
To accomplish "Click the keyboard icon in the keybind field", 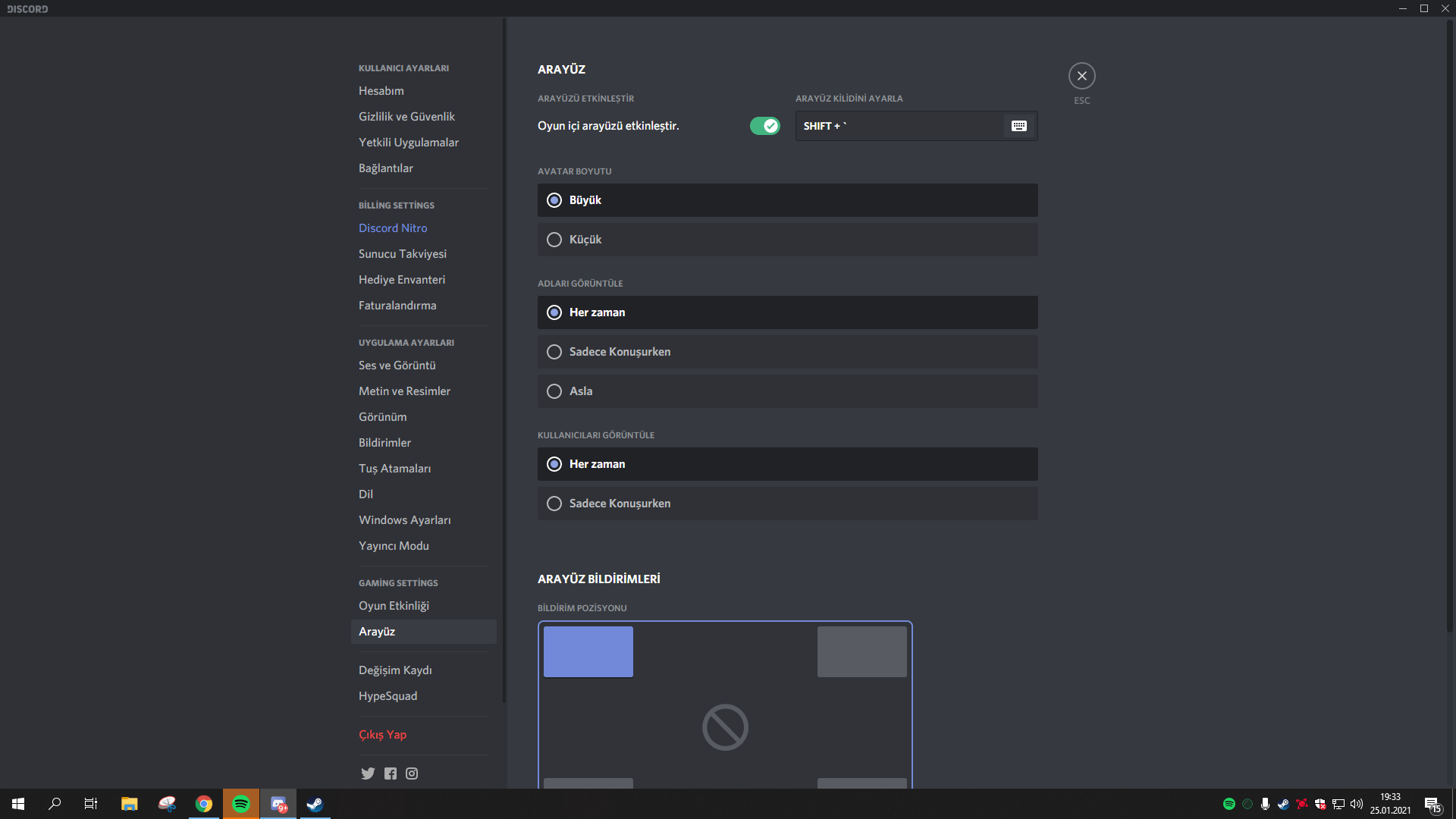I will pyautogui.click(x=1019, y=126).
